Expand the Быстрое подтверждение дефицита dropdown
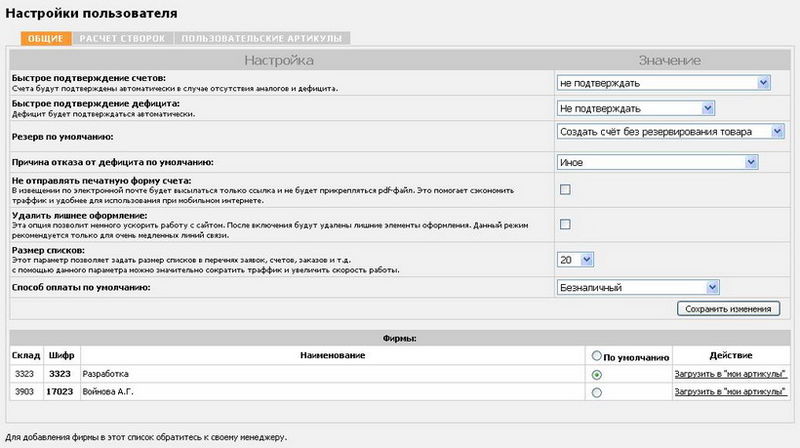 click(x=636, y=108)
